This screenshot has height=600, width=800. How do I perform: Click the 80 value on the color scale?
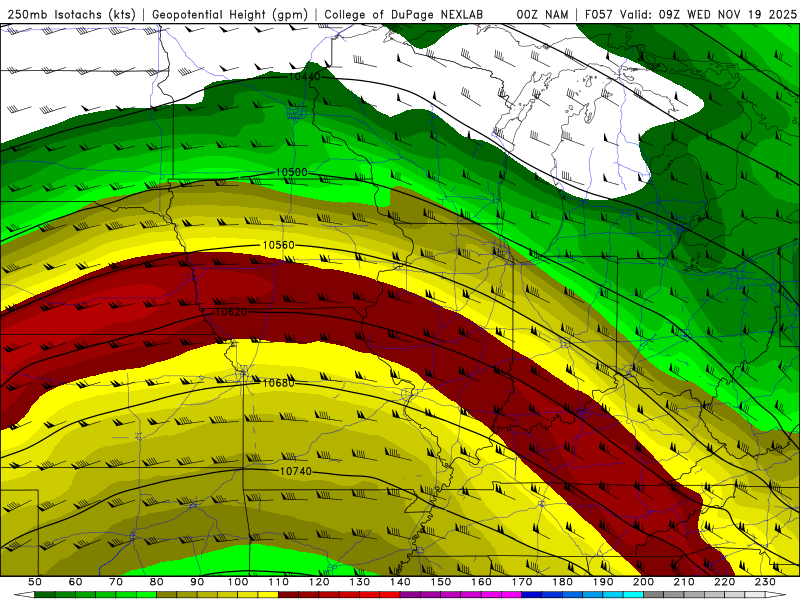click(157, 582)
